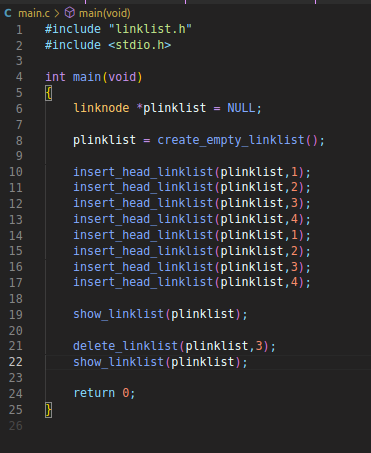371x453 pixels.
Task: Click the plinklist variable on line 8
Action: click(104, 140)
